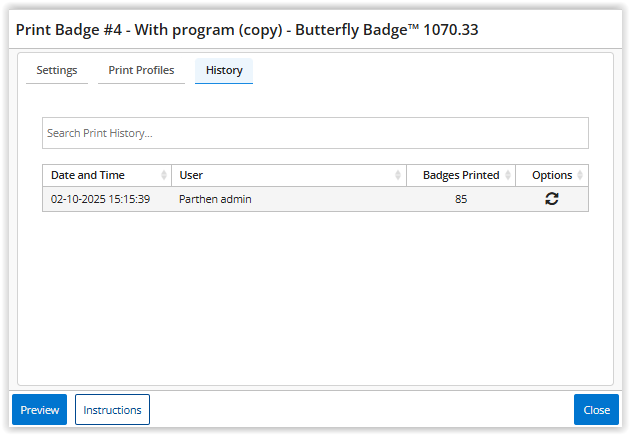The image size is (630, 435).
Task: Click the Options column header label
Action: [x=551, y=176]
